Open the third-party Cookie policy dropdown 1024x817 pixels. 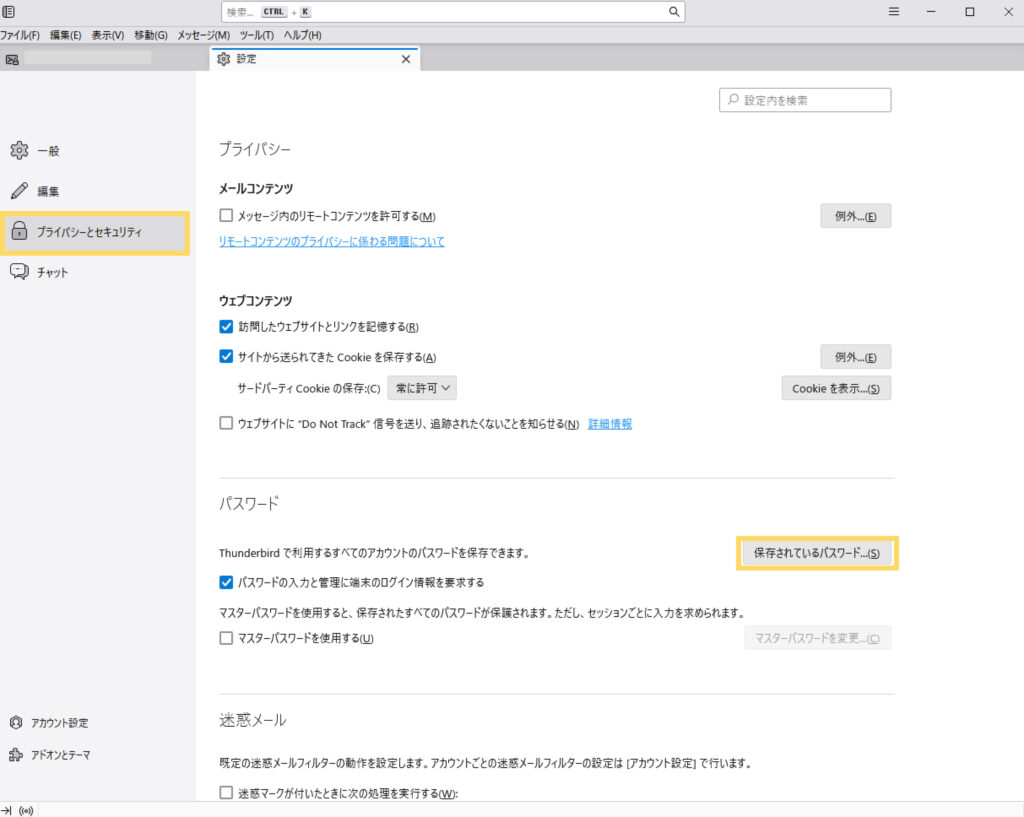(421, 388)
